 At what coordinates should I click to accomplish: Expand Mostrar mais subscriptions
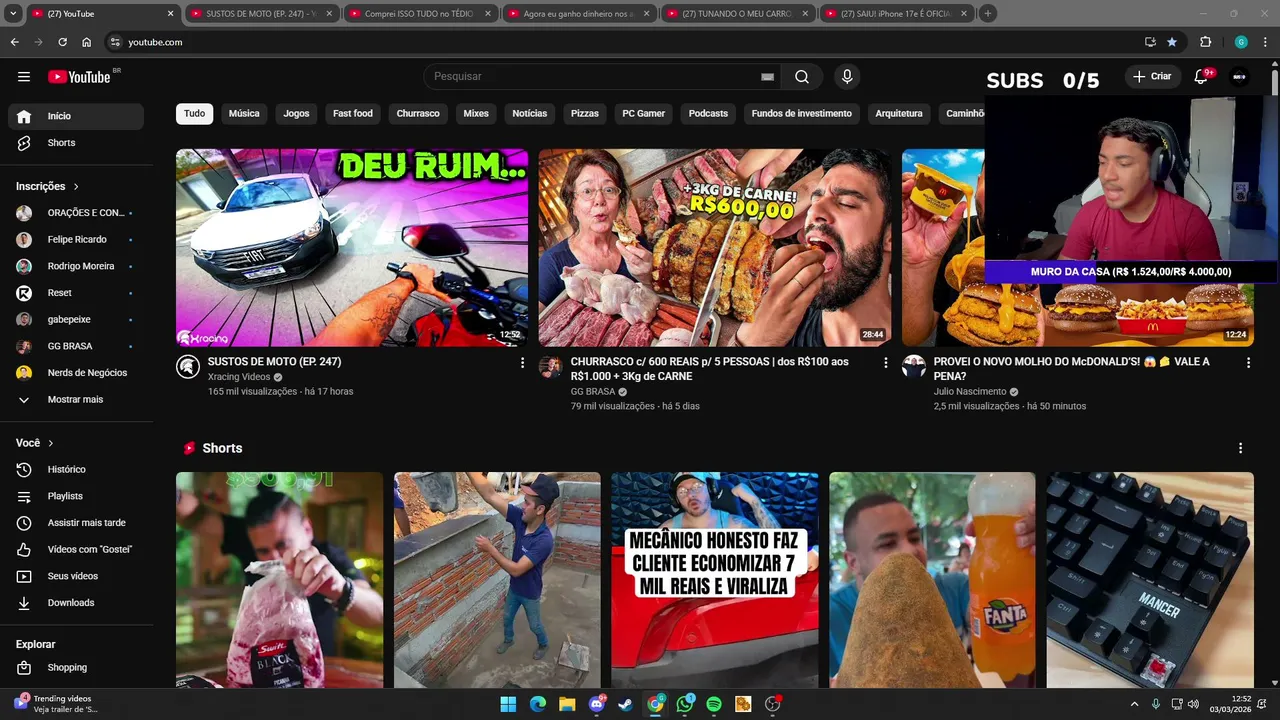pos(76,400)
